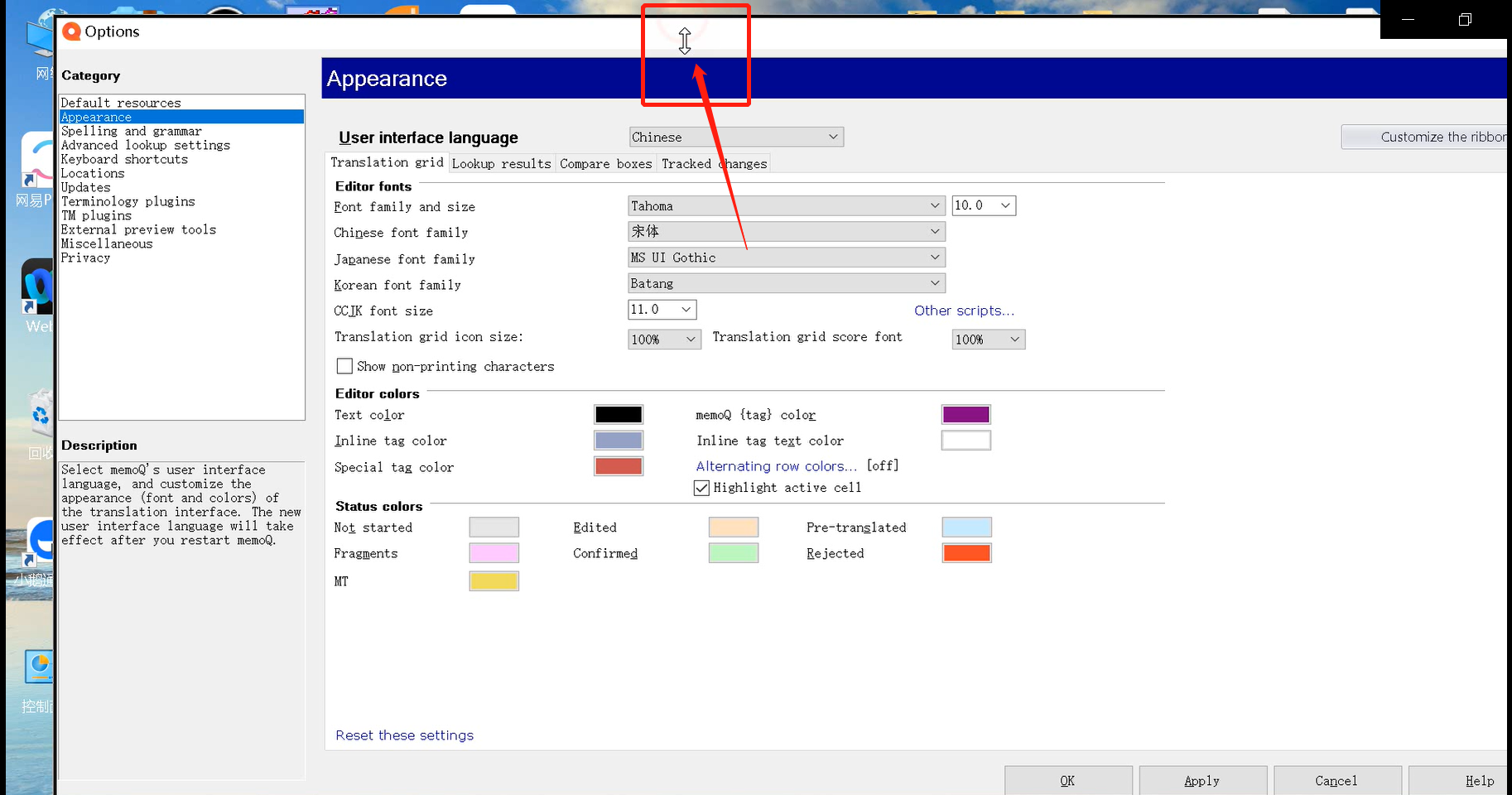Pick the Text color swatch
Image resolution: width=1512 pixels, height=795 pixels.
pos(619,415)
